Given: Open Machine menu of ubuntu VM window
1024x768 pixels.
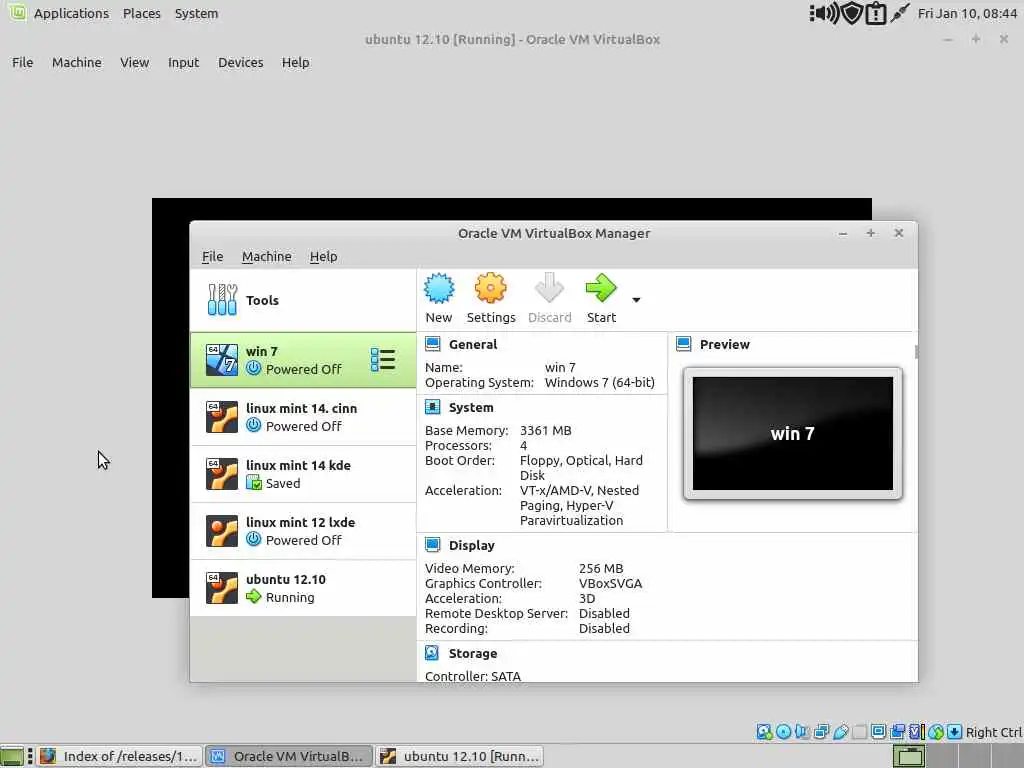Looking at the screenshot, I should [x=76, y=63].
